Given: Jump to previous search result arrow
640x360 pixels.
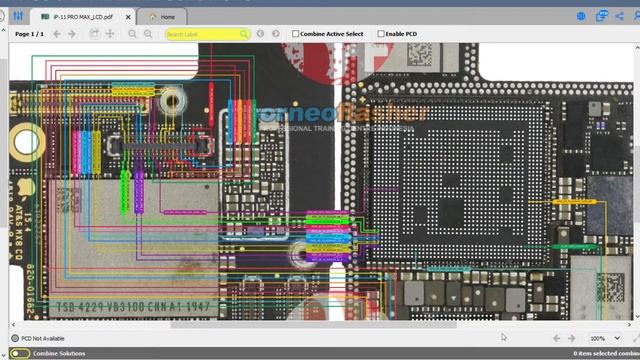Looking at the screenshot, I should 260,34.
